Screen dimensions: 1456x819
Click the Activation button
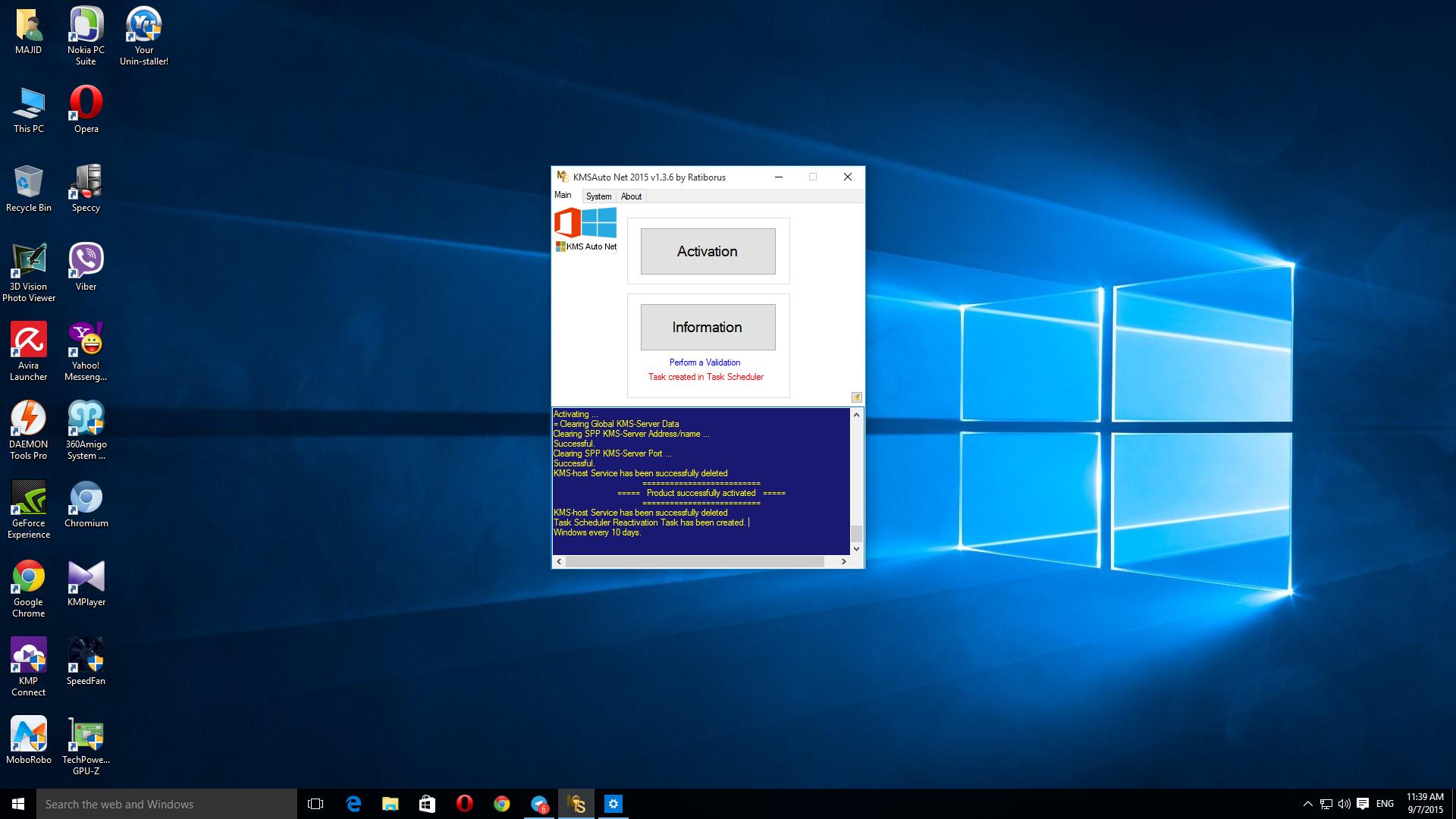tap(708, 251)
